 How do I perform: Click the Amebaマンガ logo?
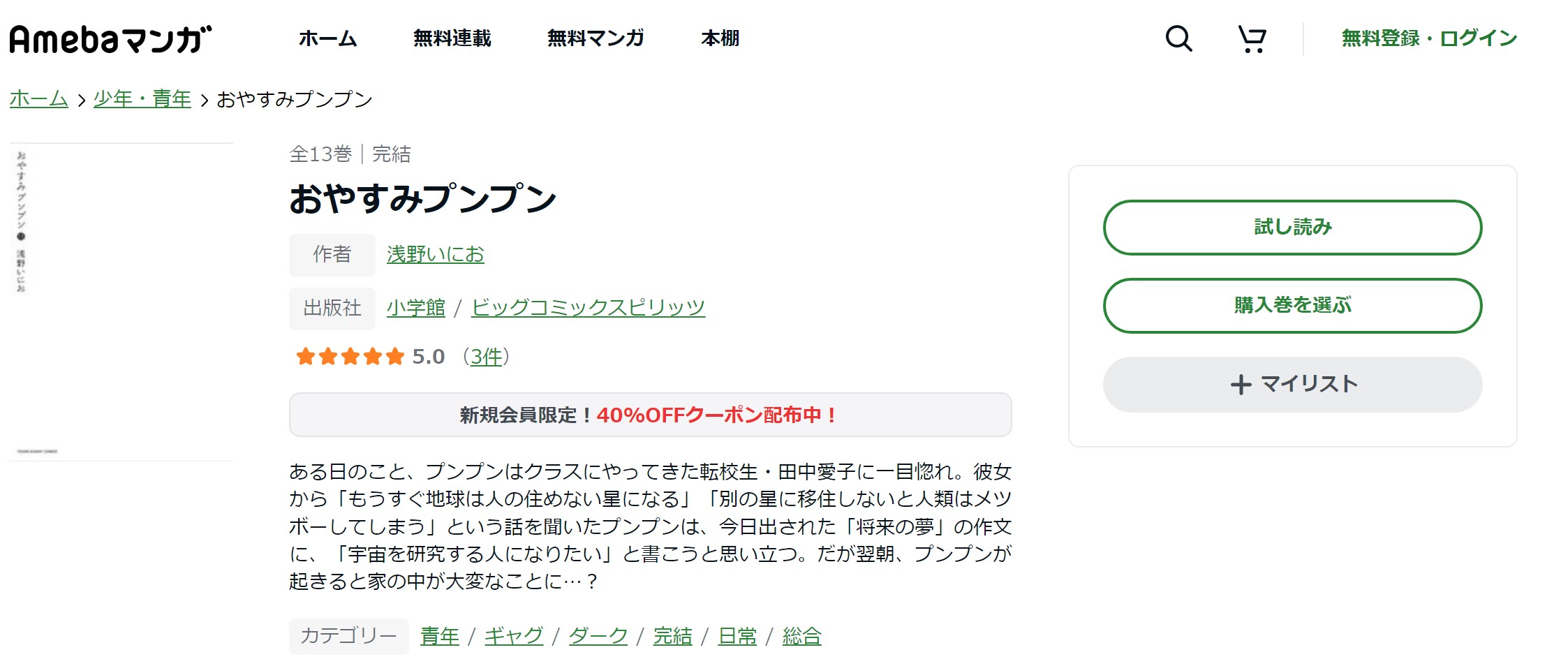pos(110,39)
